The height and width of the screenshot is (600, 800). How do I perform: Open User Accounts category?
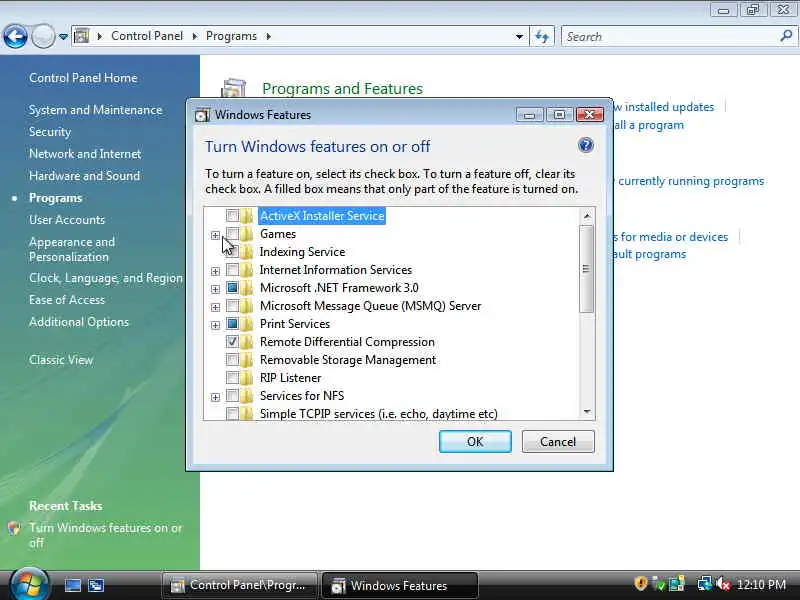tap(67, 220)
